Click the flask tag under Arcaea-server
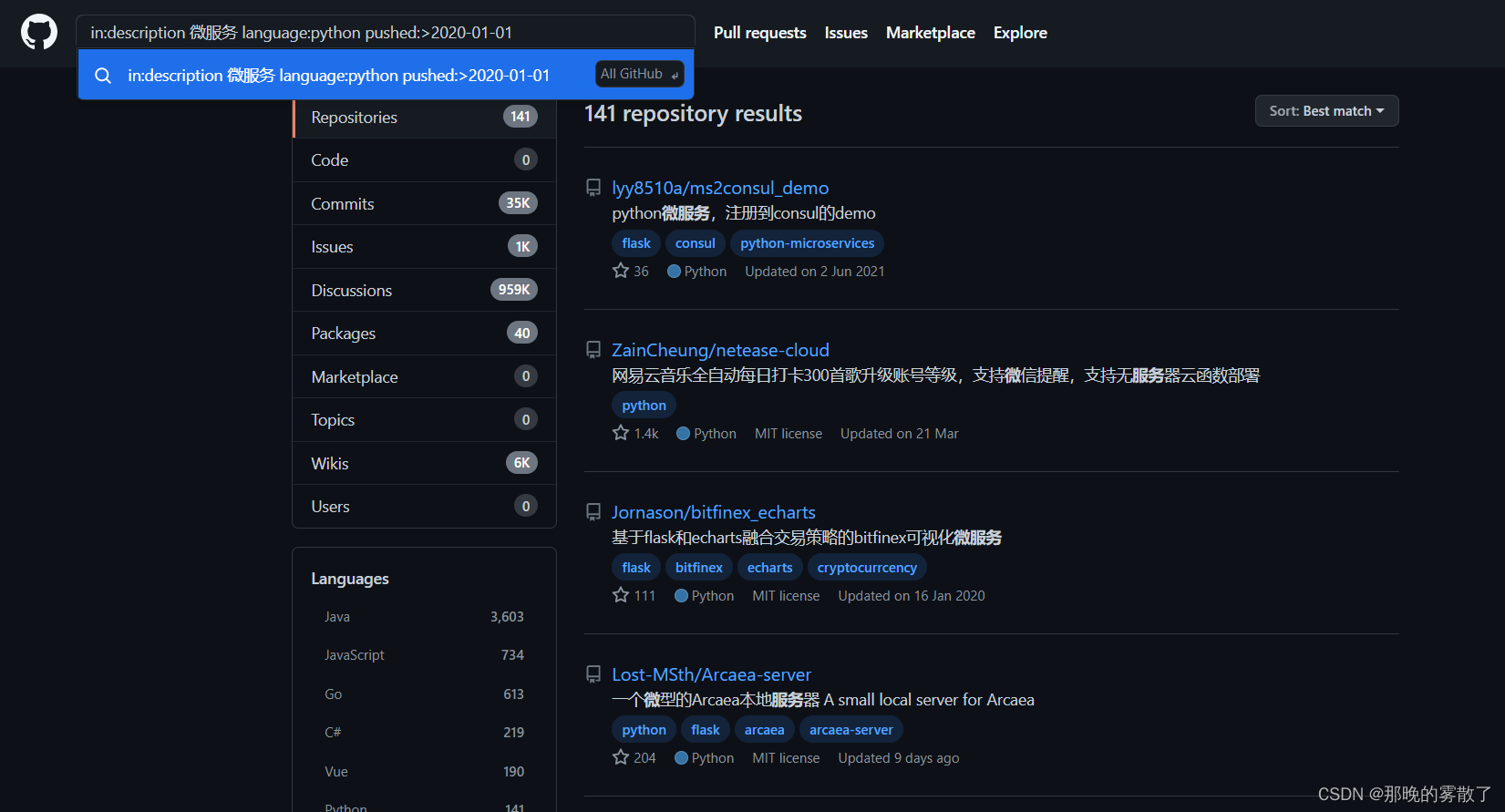Viewport: 1505px width, 812px height. [x=706, y=730]
